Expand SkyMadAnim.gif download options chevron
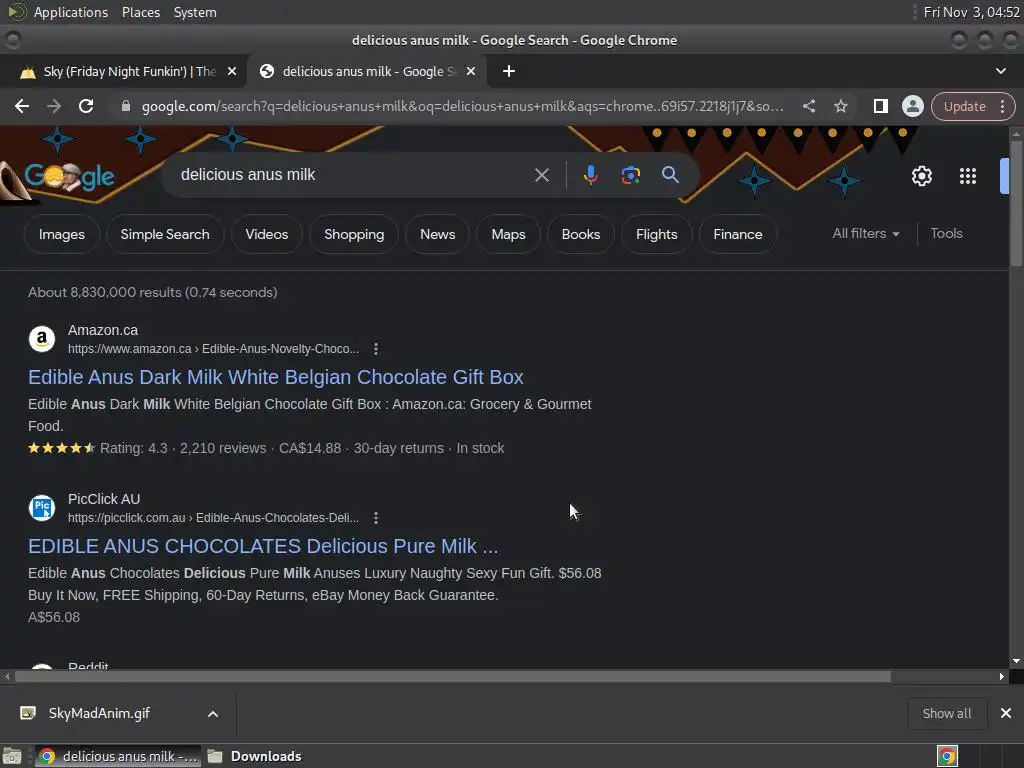 213,714
